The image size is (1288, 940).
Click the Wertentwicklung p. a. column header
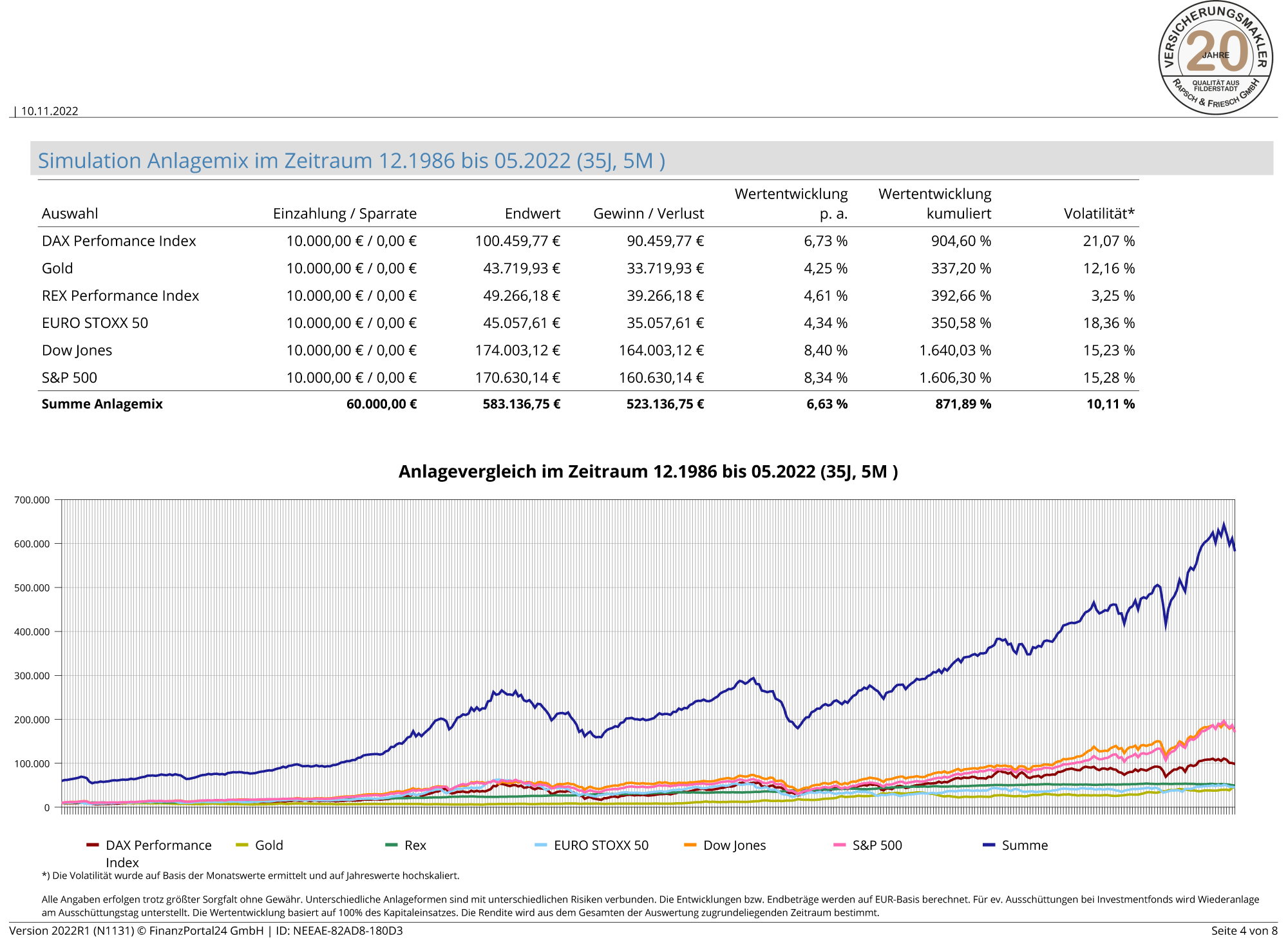click(791, 204)
